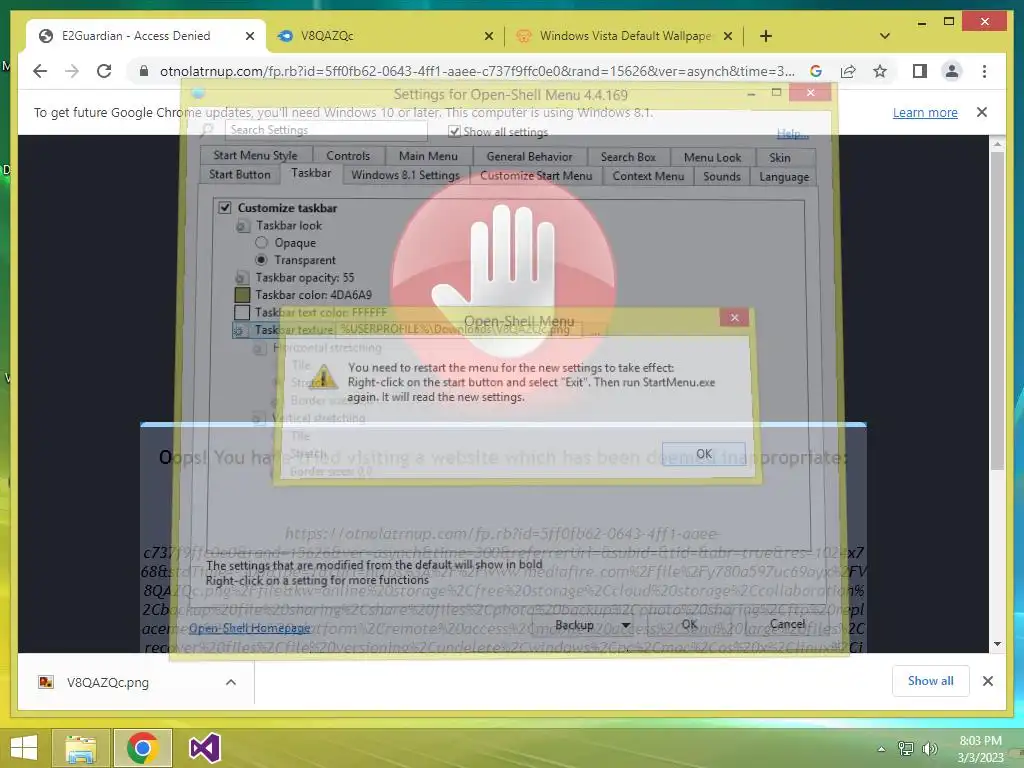
Task: Reload the current Chrome page
Action: [104, 71]
